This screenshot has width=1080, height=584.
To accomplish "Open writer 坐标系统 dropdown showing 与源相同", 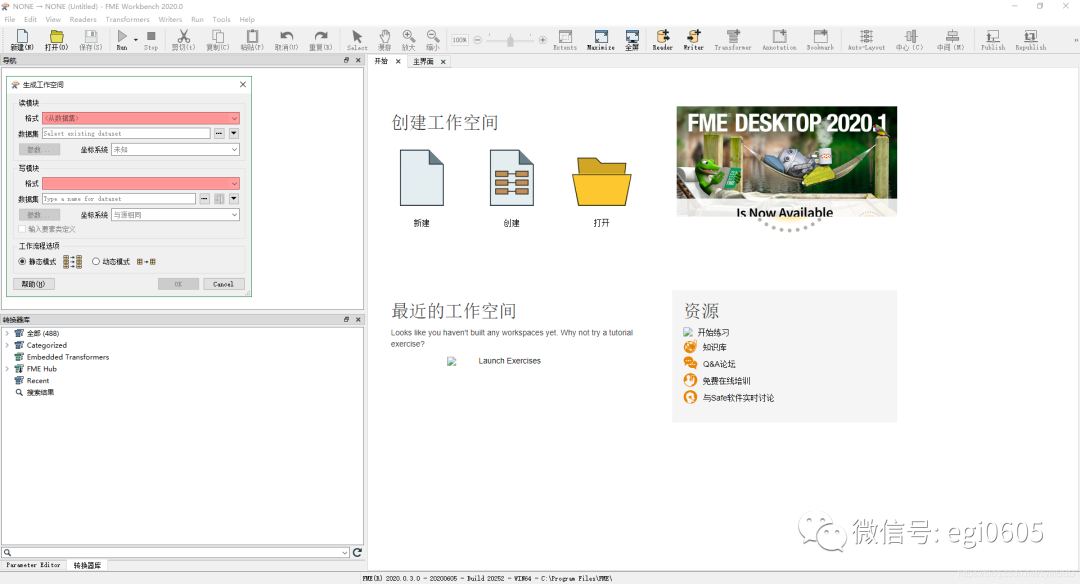I will click(x=175, y=215).
